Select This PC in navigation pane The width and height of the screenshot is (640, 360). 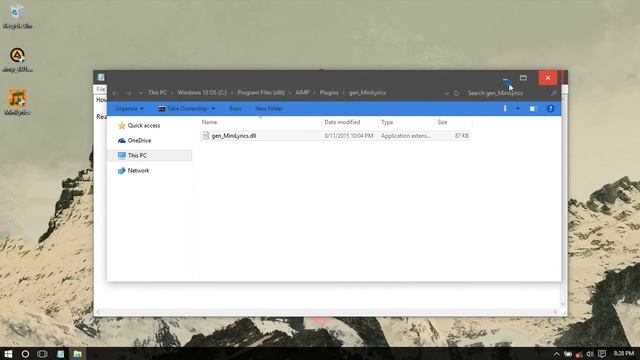click(x=149, y=156)
